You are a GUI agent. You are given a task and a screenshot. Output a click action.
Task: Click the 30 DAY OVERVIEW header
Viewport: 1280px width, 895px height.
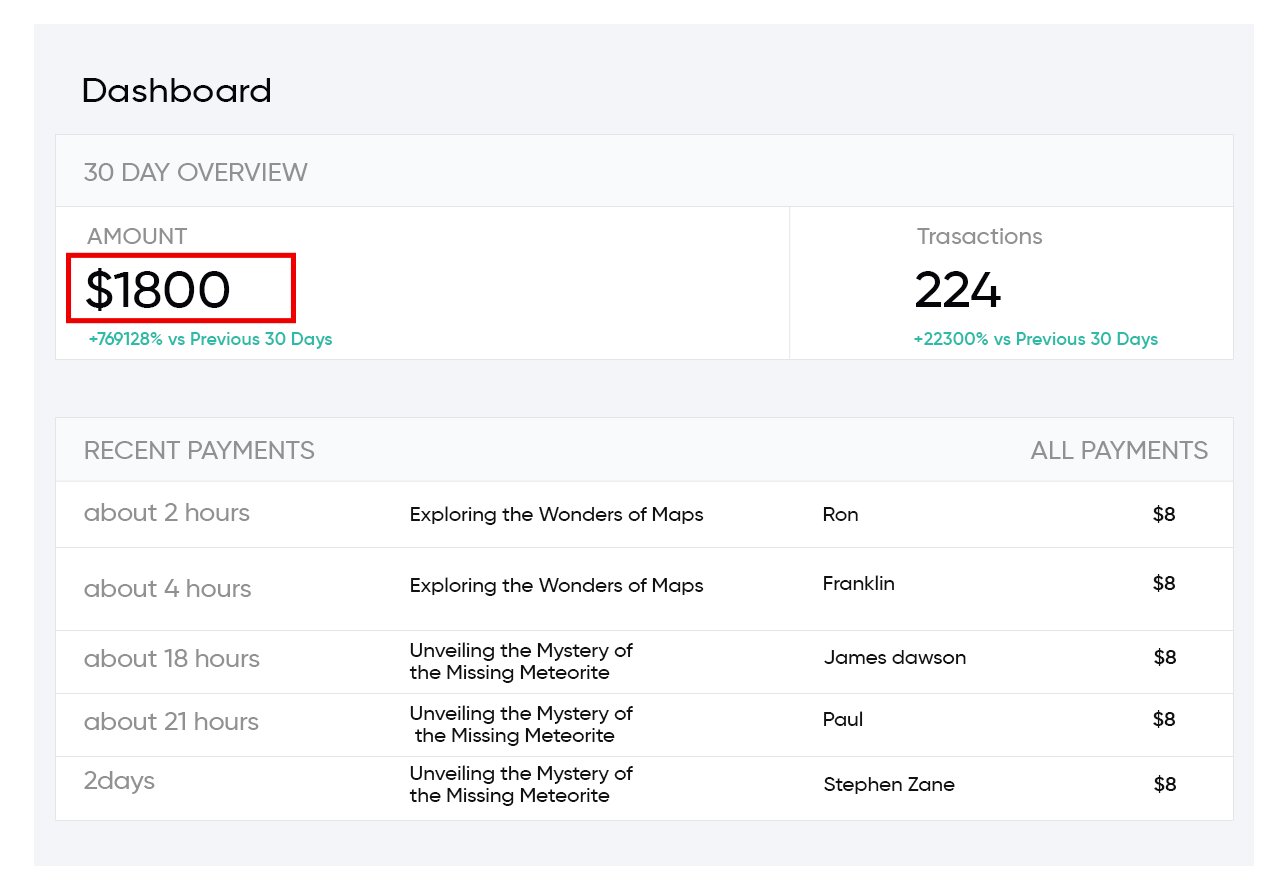[195, 172]
